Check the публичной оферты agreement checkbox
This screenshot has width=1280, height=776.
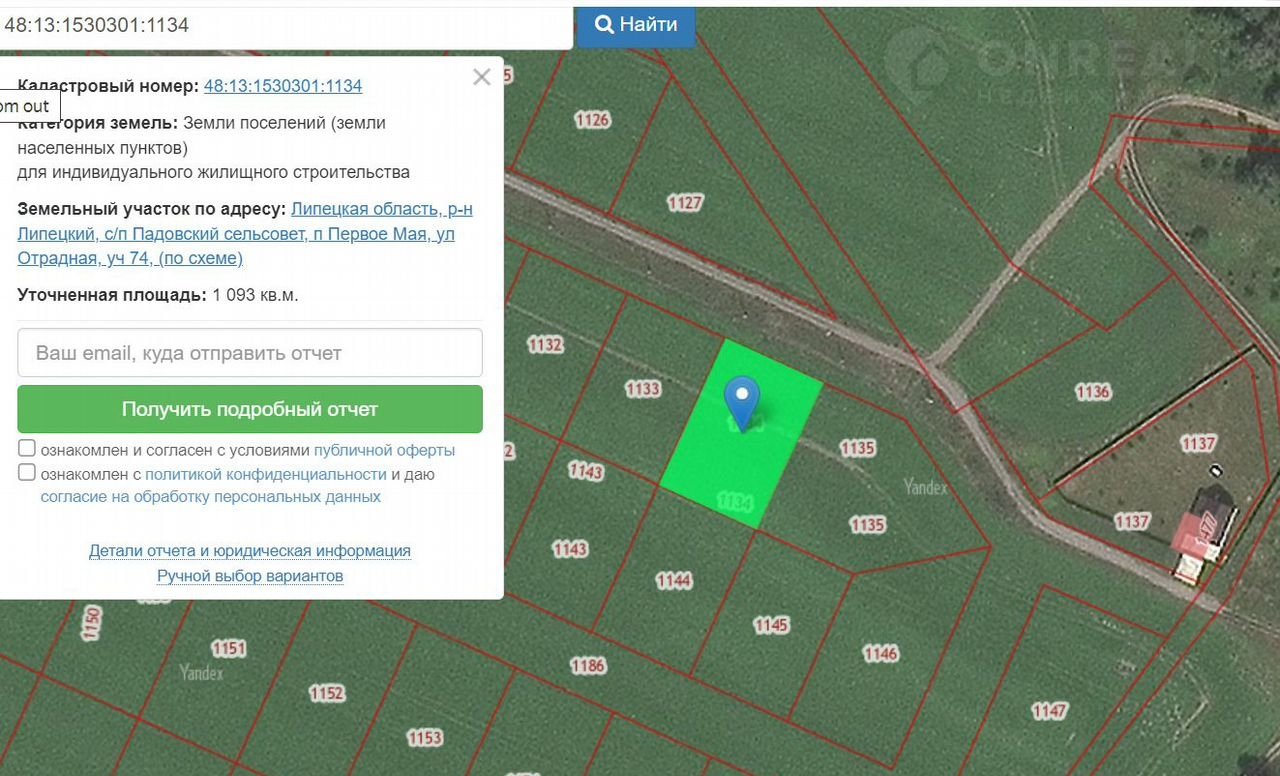27,449
